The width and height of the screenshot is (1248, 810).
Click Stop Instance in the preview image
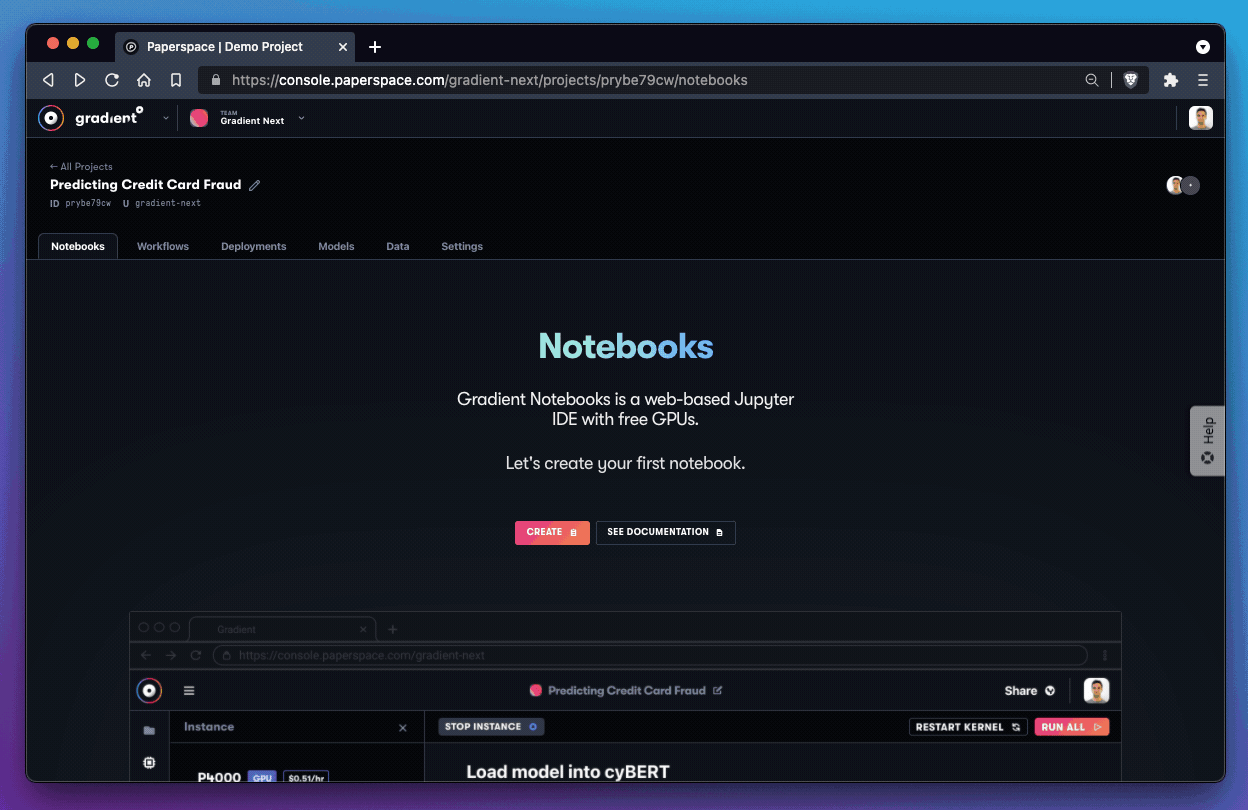[491, 727]
